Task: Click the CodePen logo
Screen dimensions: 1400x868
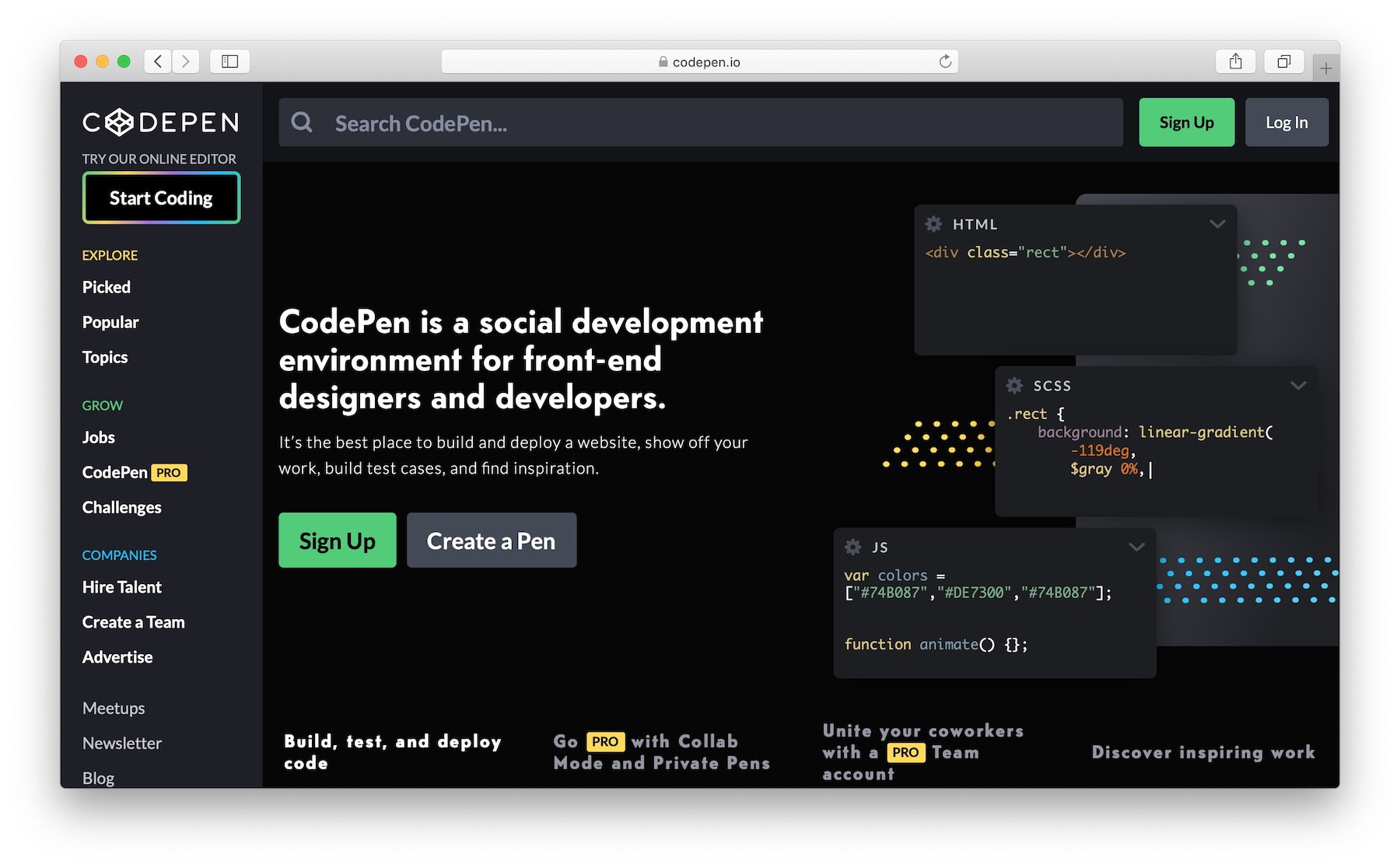Action: (159, 122)
